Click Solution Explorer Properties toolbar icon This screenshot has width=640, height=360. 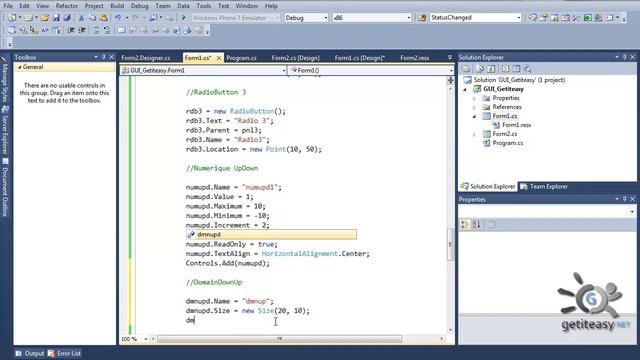[467, 69]
